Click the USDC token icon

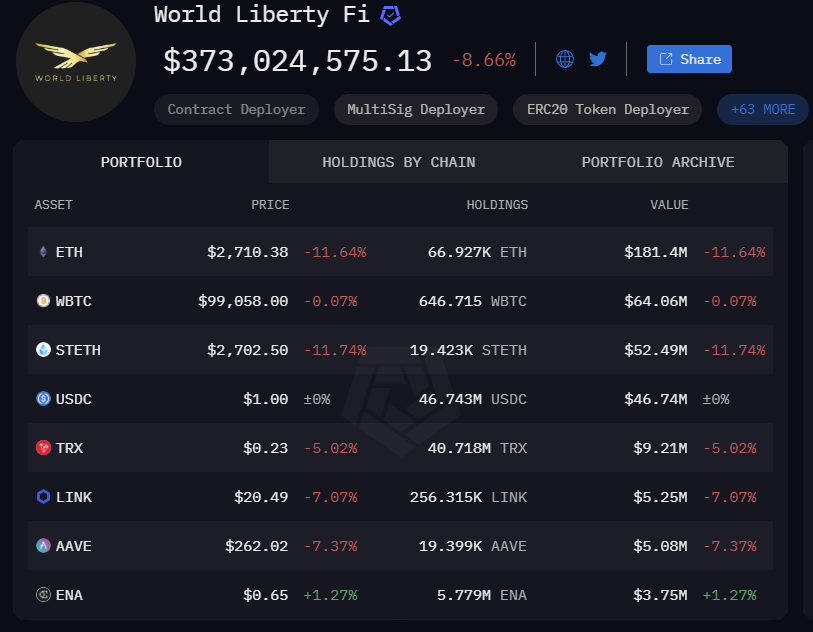click(42, 399)
